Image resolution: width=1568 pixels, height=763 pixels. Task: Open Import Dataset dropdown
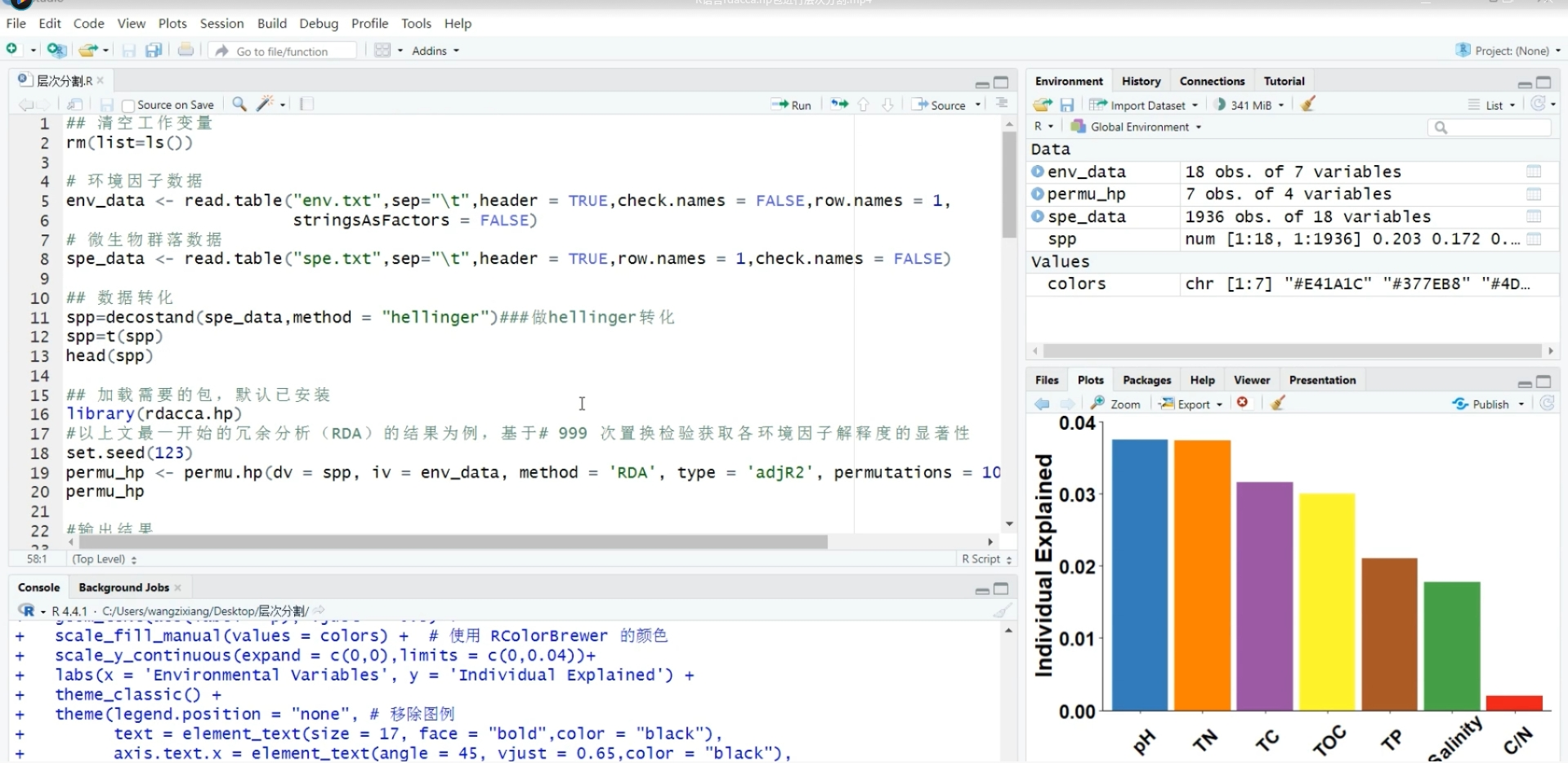click(x=1144, y=105)
